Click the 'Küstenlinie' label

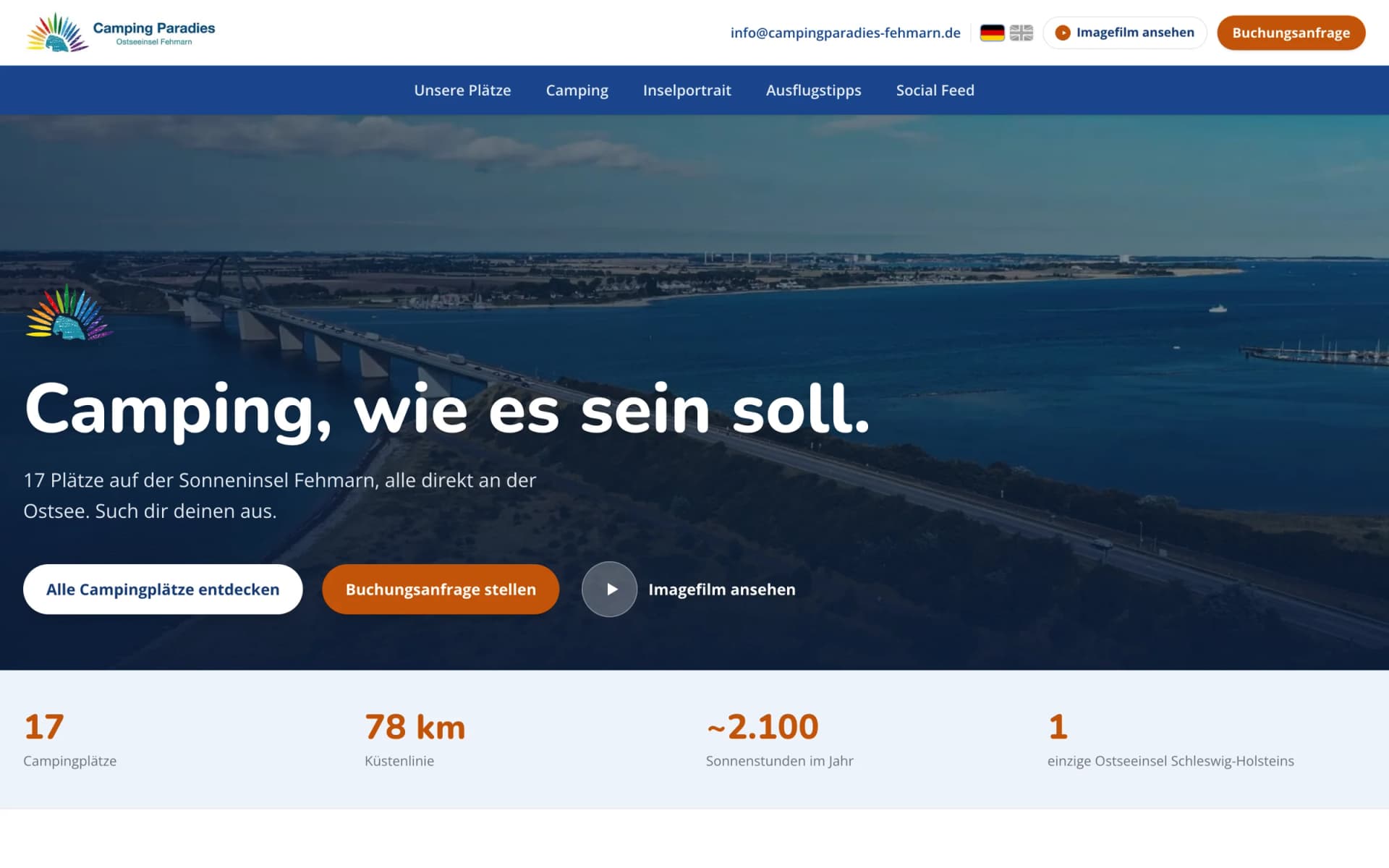[399, 761]
